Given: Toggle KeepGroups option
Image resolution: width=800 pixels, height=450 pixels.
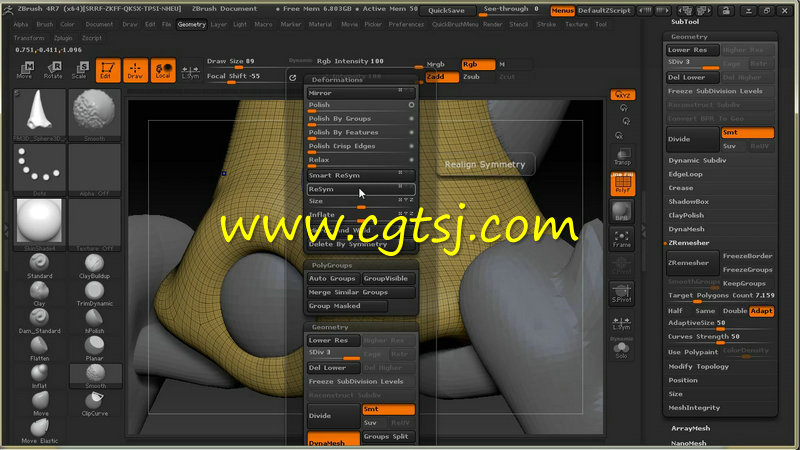Looking at the screenshot, I should [744, 284].
